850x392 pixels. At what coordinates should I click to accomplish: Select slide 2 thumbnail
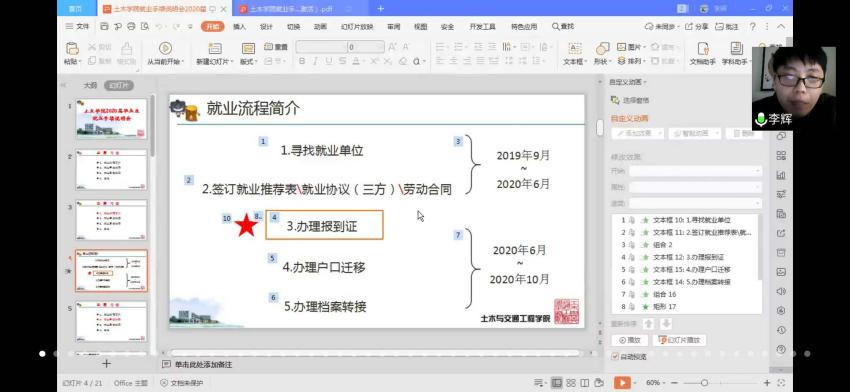111,169
